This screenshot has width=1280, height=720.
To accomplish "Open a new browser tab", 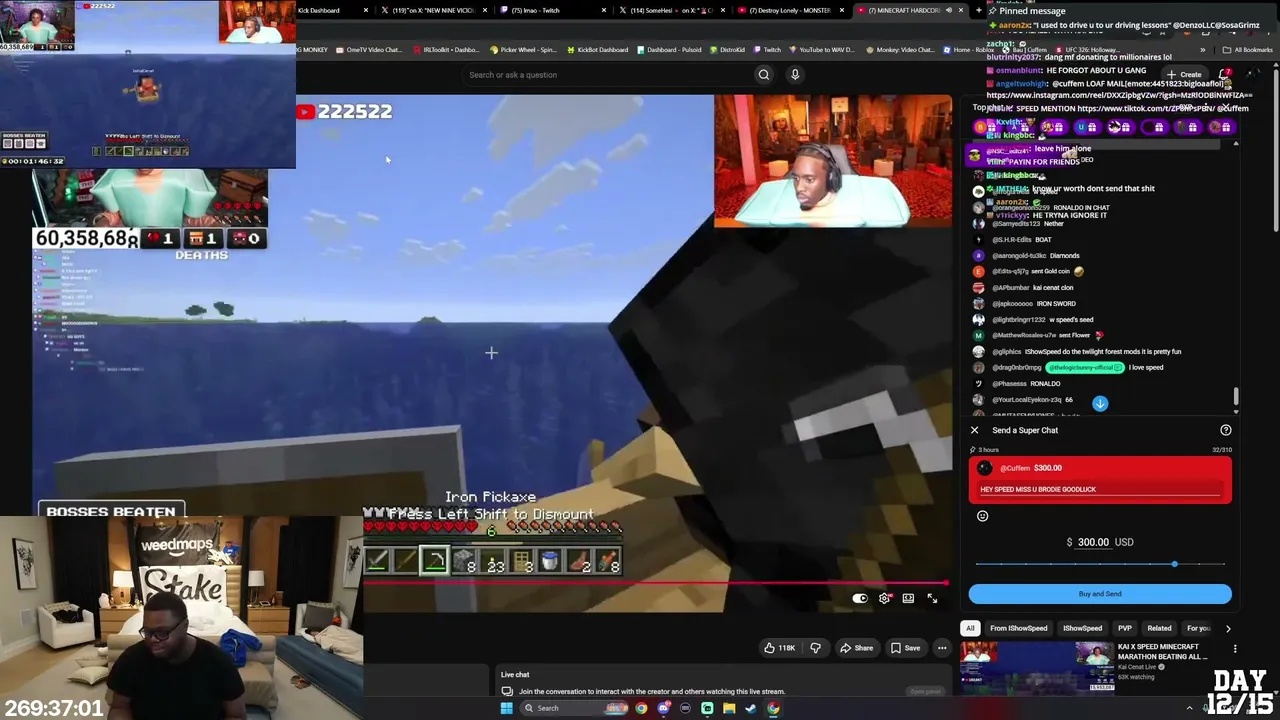I will [979, 10].
